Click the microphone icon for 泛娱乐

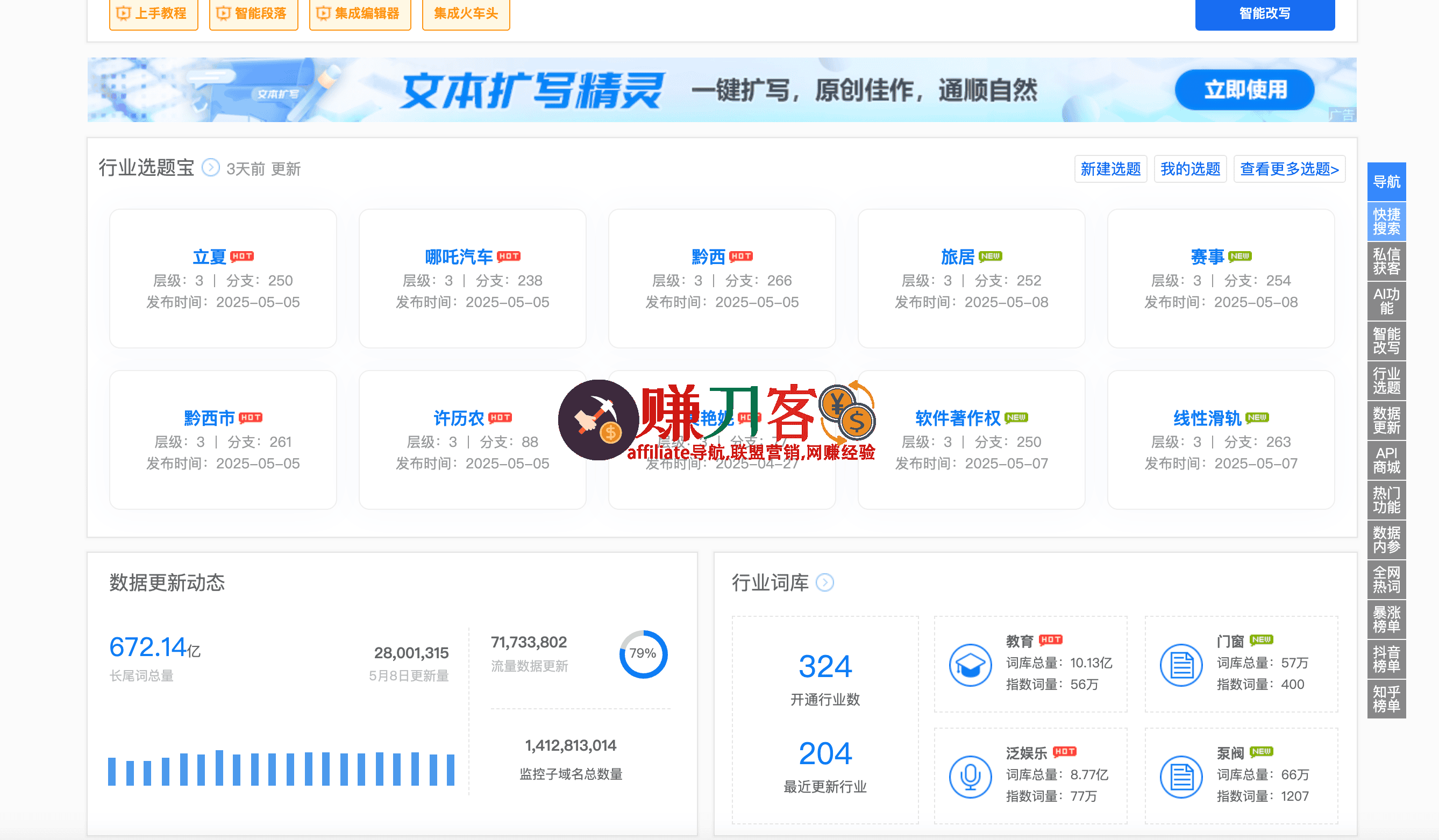tap(970, 777)
